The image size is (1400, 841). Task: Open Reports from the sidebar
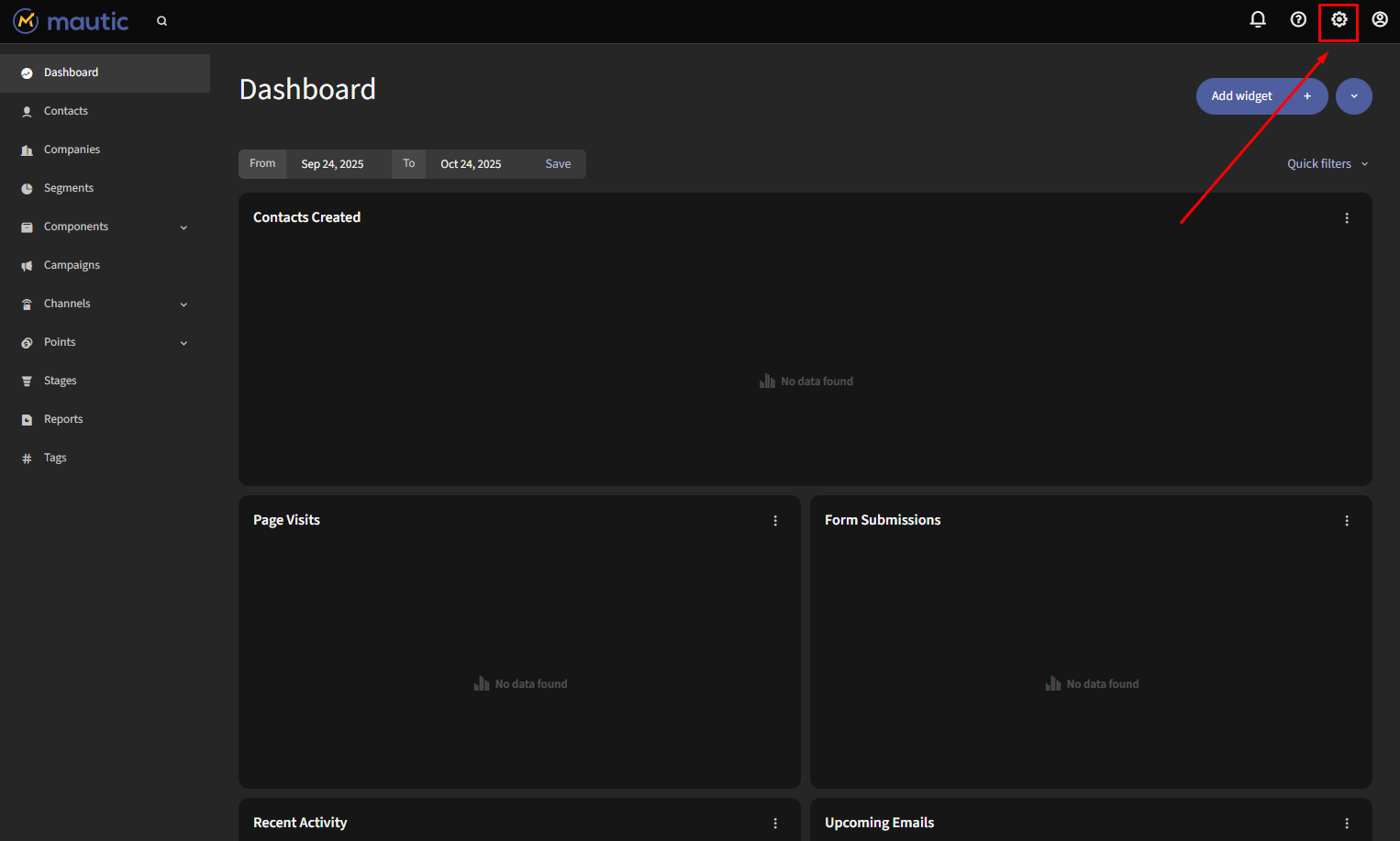(x=63, y=419)
